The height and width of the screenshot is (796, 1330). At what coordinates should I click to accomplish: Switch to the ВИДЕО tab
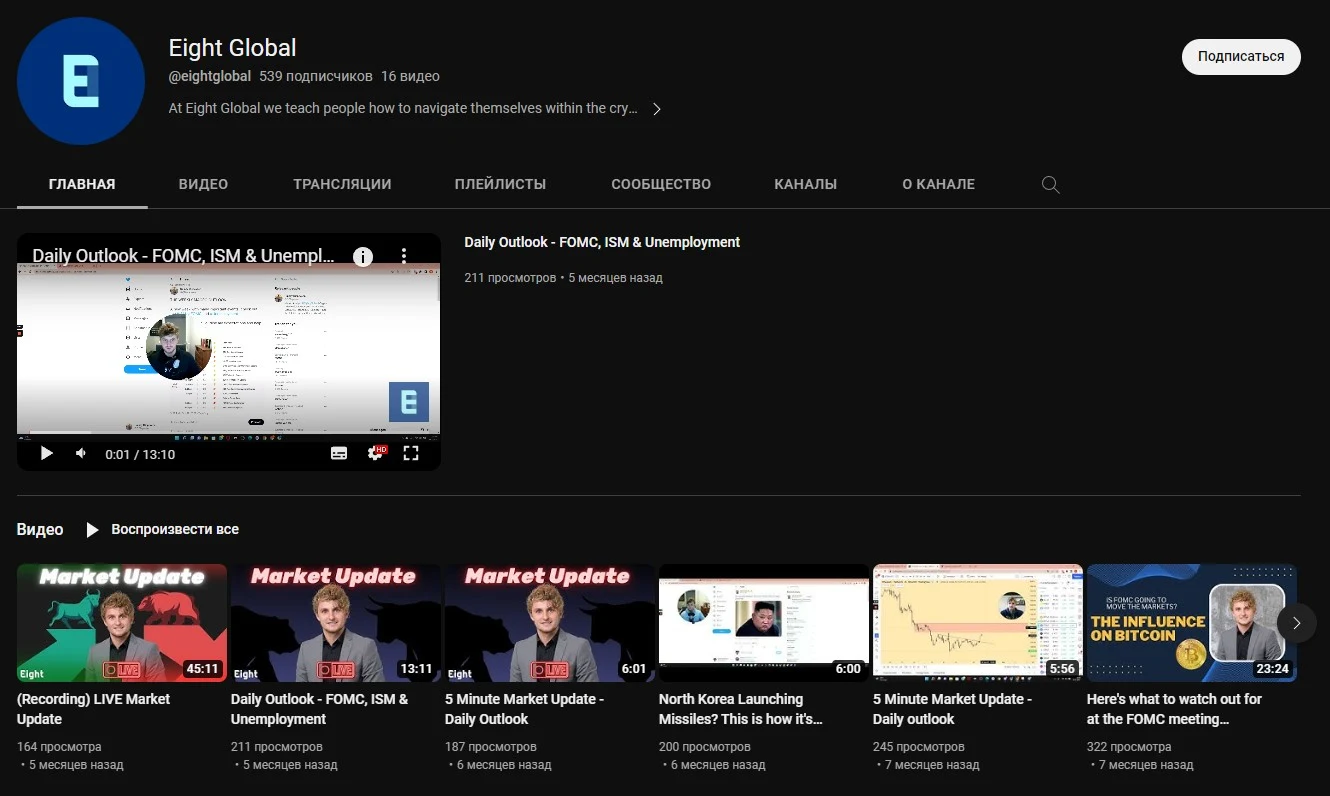(203, 184)
